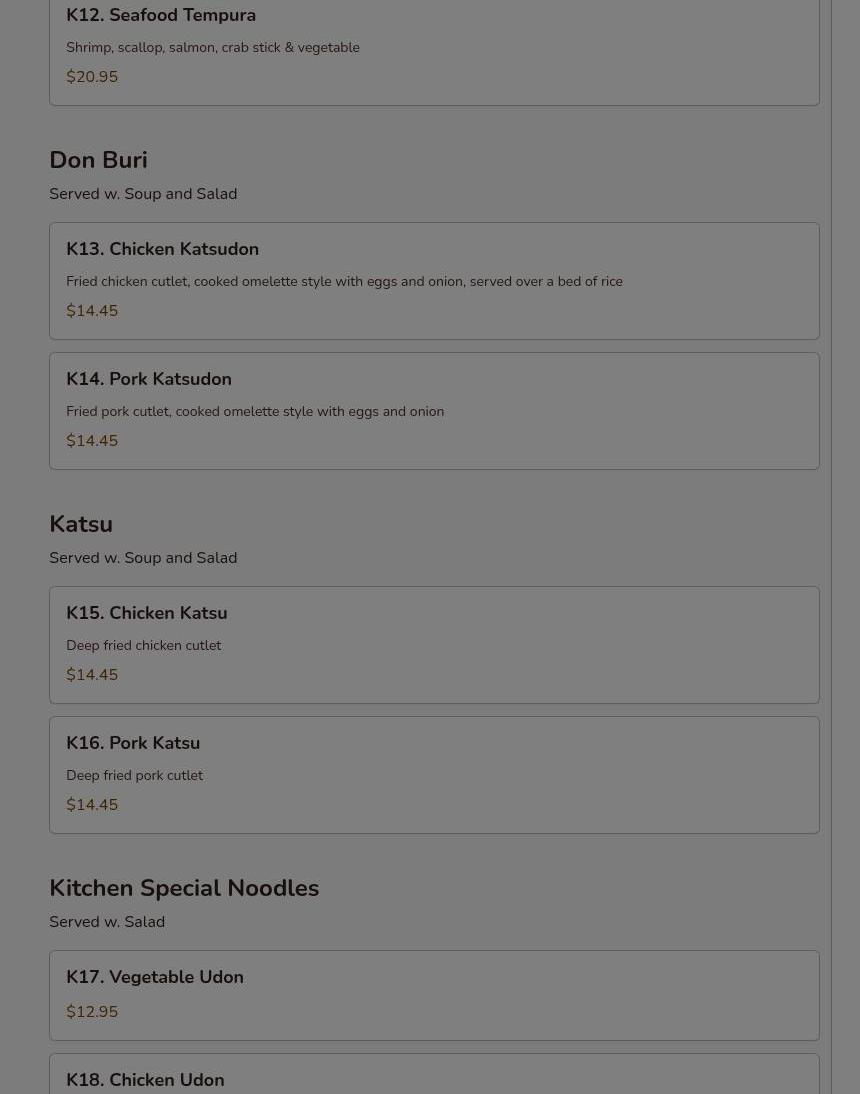The image size is (860, 1094).
Task: Choose K14. Pork Katsudon item
Action: tap(149, 379)
